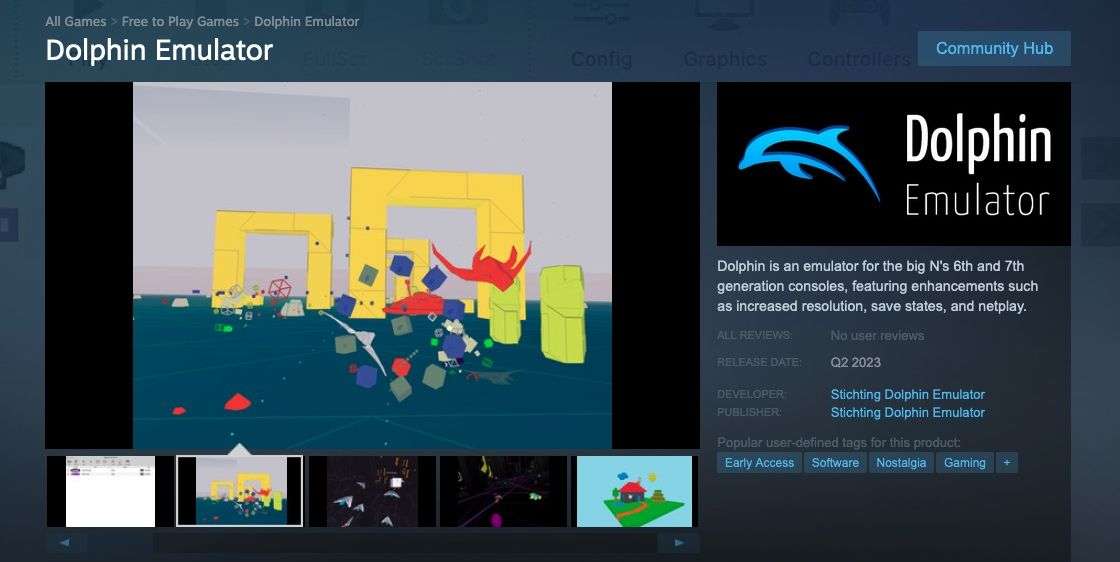Select the Software tag

point(835,463)
